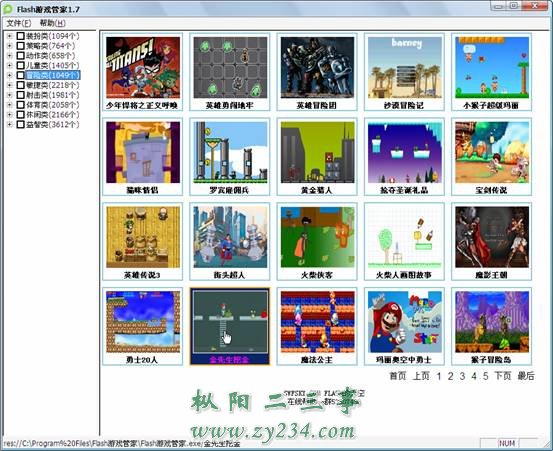
Task: Select the 沙漠冒险记 barney game thumbnail
Action: tap(405, 68)
